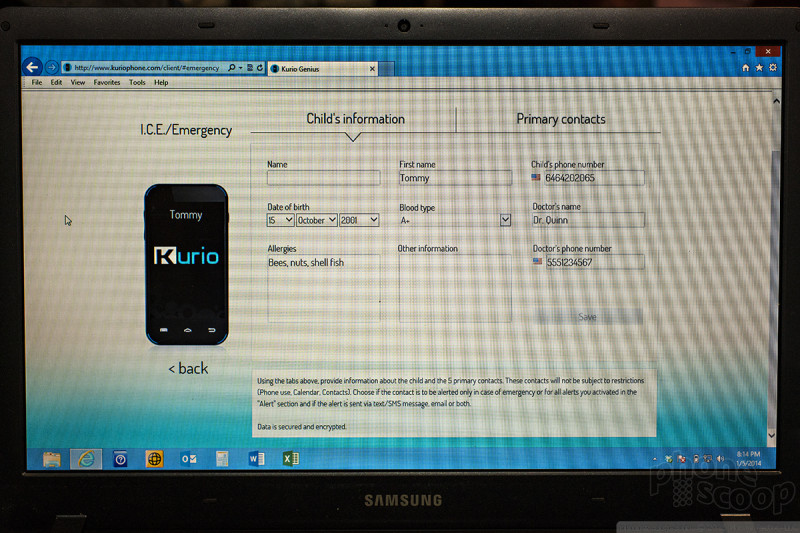Open Favorites star icon
Viewport: 800px width, 533px height.
click(x=759, y=67)
